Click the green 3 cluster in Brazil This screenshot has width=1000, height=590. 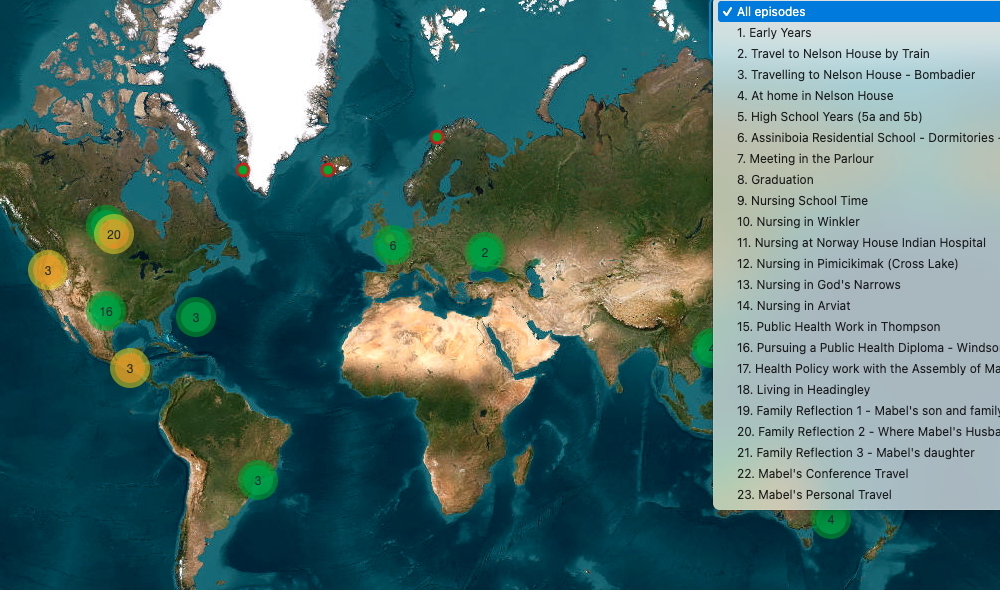click(258, 480)
